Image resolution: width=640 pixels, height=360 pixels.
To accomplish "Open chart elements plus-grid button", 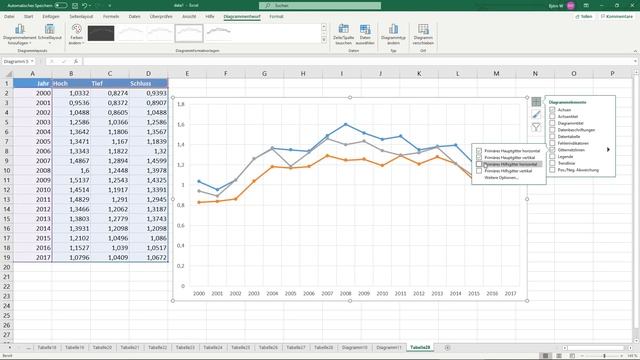I will (536, 102).
